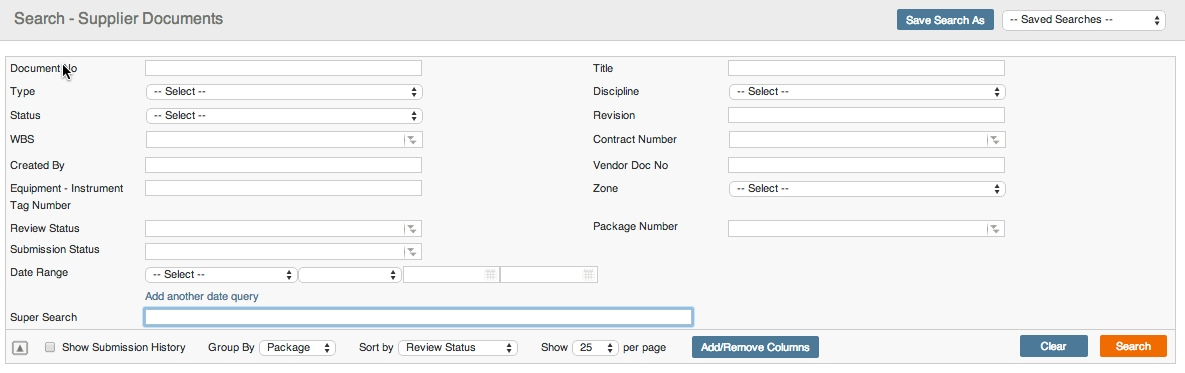Open the first Date Range calendar icon
1185x373 pixels.
[x=490, y=274]
